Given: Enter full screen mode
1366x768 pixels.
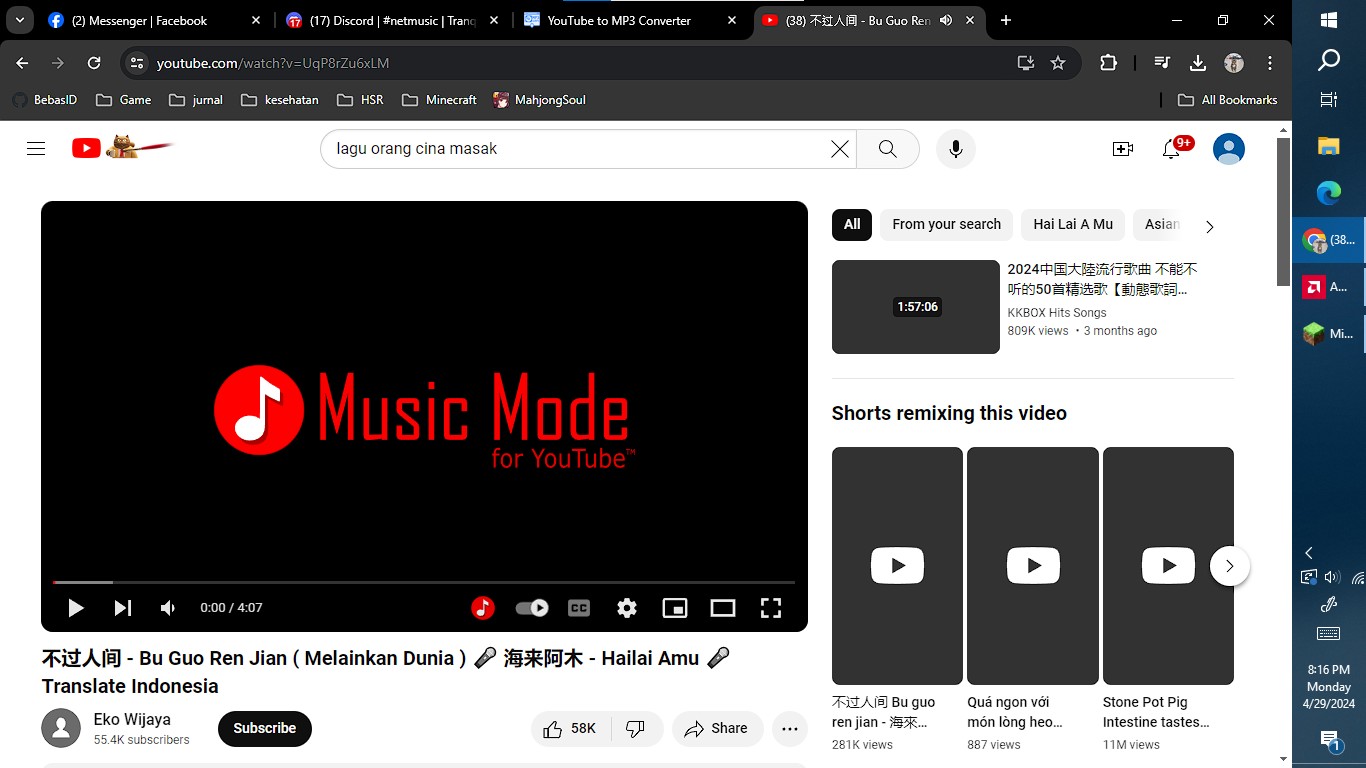Looking at the screenshot, I should (770, 608).
